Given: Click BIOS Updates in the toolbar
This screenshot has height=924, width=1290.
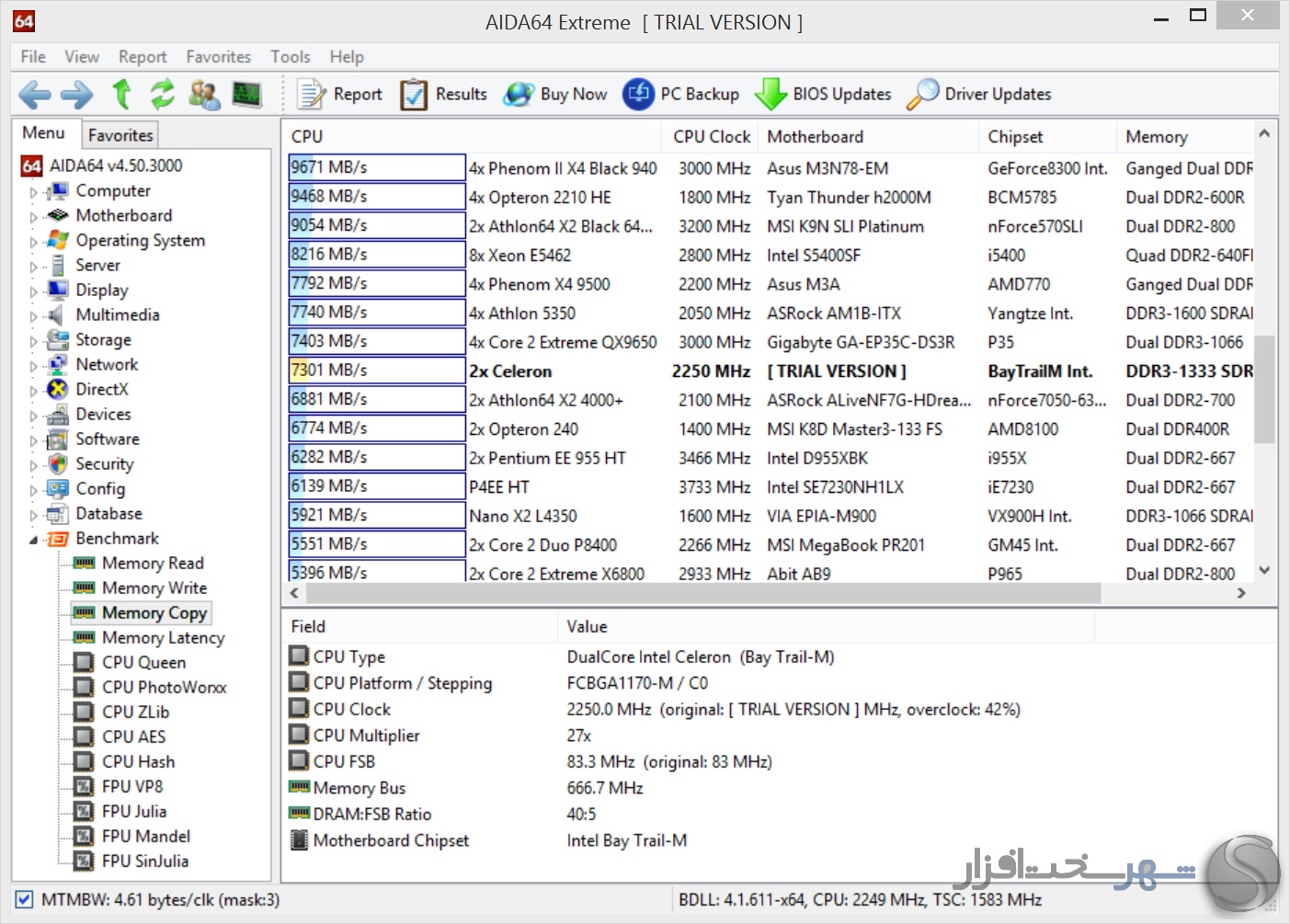Looking at the screenshot, I should click(823, 94).
